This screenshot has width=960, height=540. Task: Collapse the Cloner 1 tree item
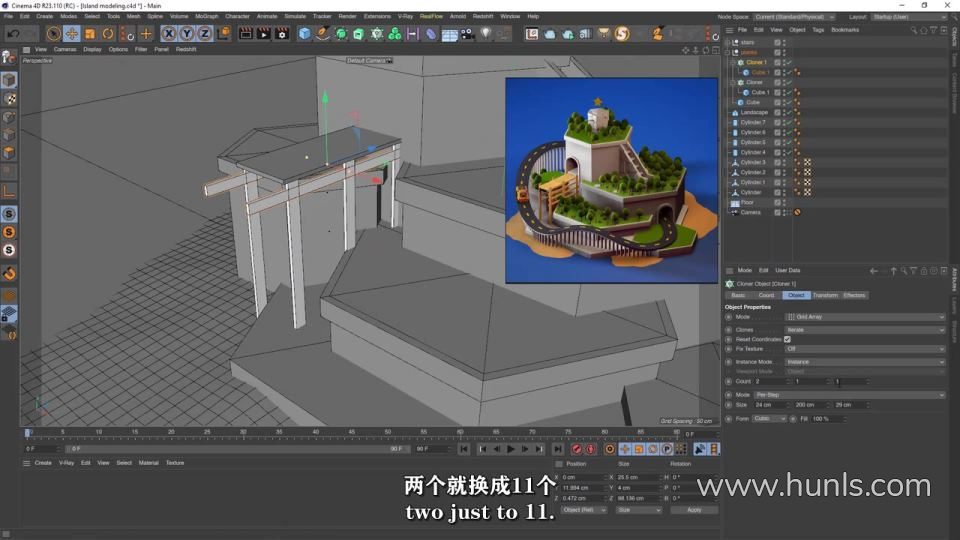pos(733,62)
